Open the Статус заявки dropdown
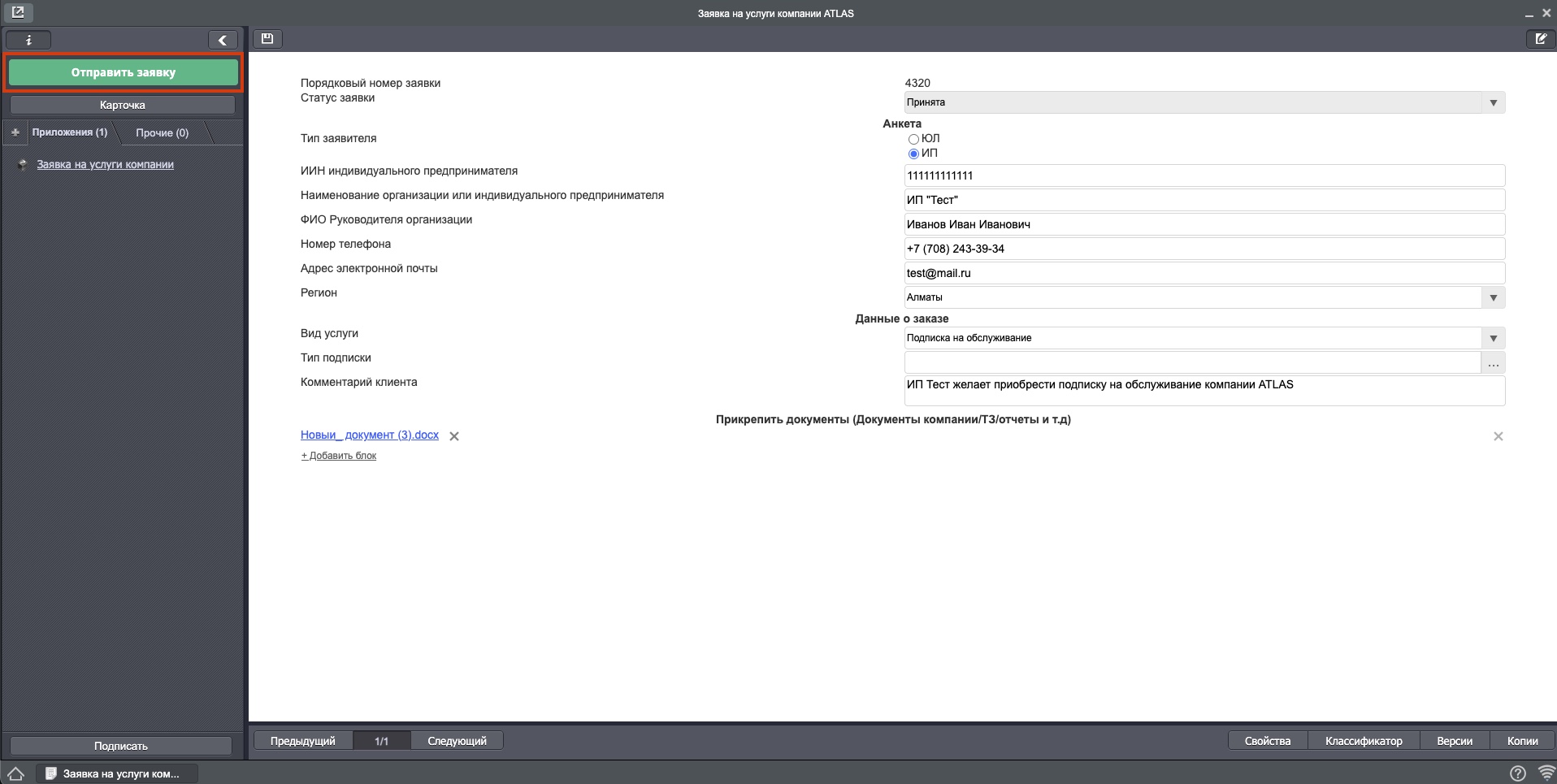The height and width of the screenshot is (784, 1557). tap(1493, 102)
